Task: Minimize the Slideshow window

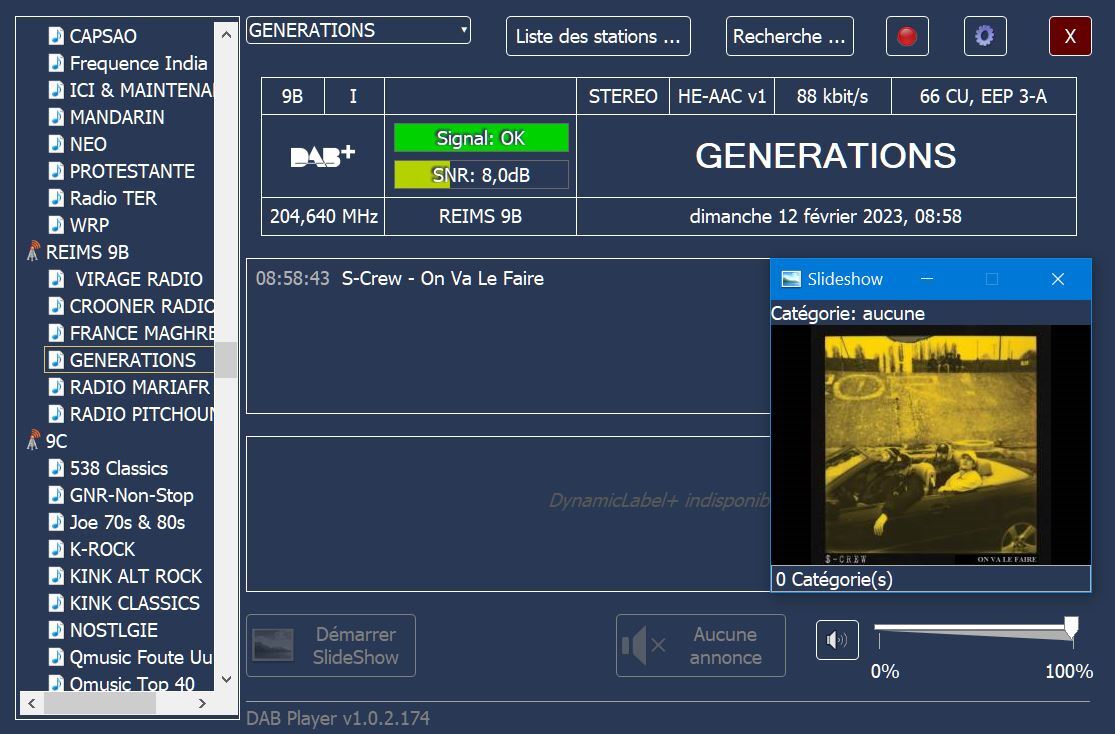Action: [927, 279]
